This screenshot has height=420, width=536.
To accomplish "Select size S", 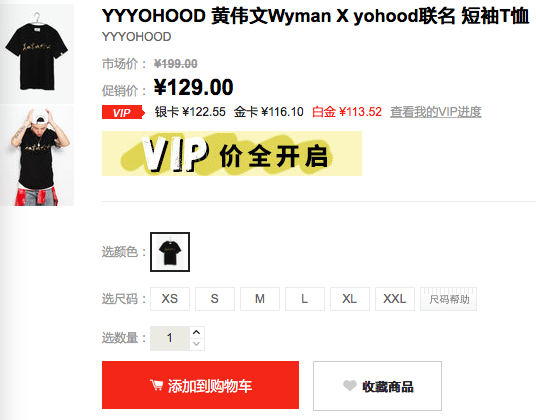I will [x=215, y=299].
